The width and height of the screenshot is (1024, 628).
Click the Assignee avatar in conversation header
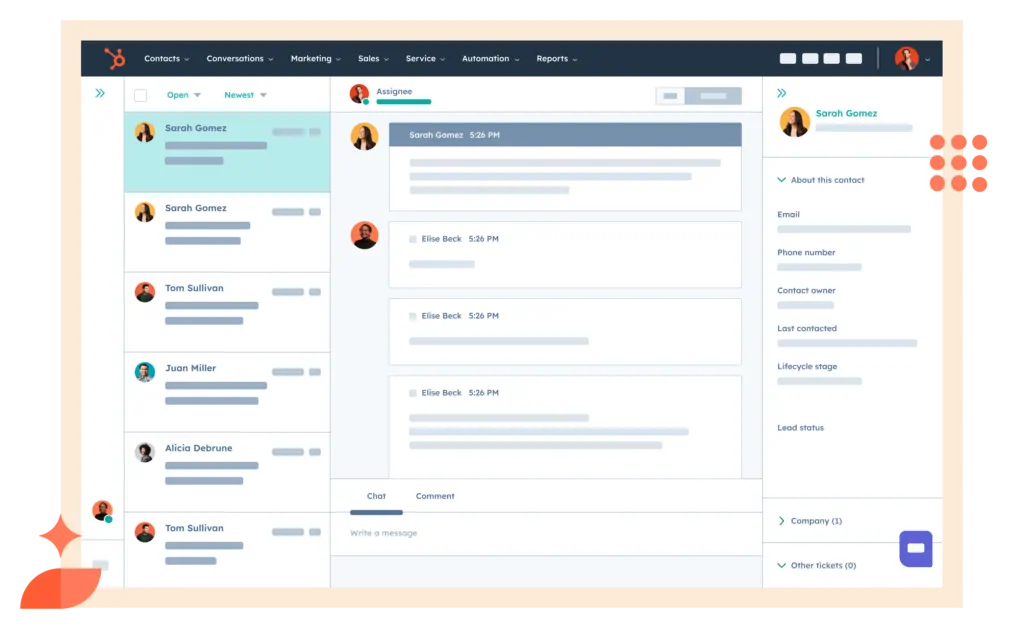359,94
